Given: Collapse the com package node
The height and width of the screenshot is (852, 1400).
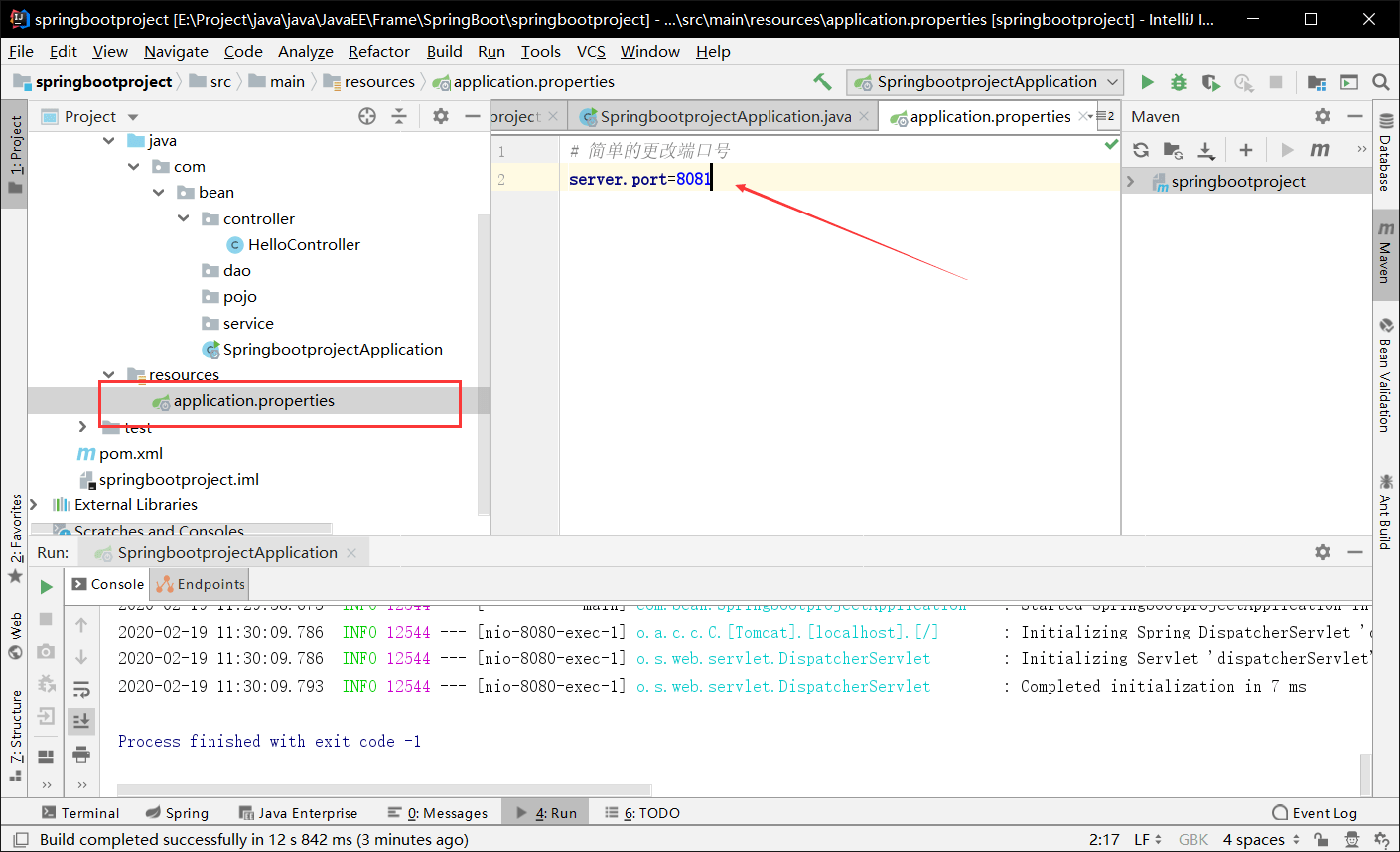Looking at the screenshot, I should (x=134, y=167).
